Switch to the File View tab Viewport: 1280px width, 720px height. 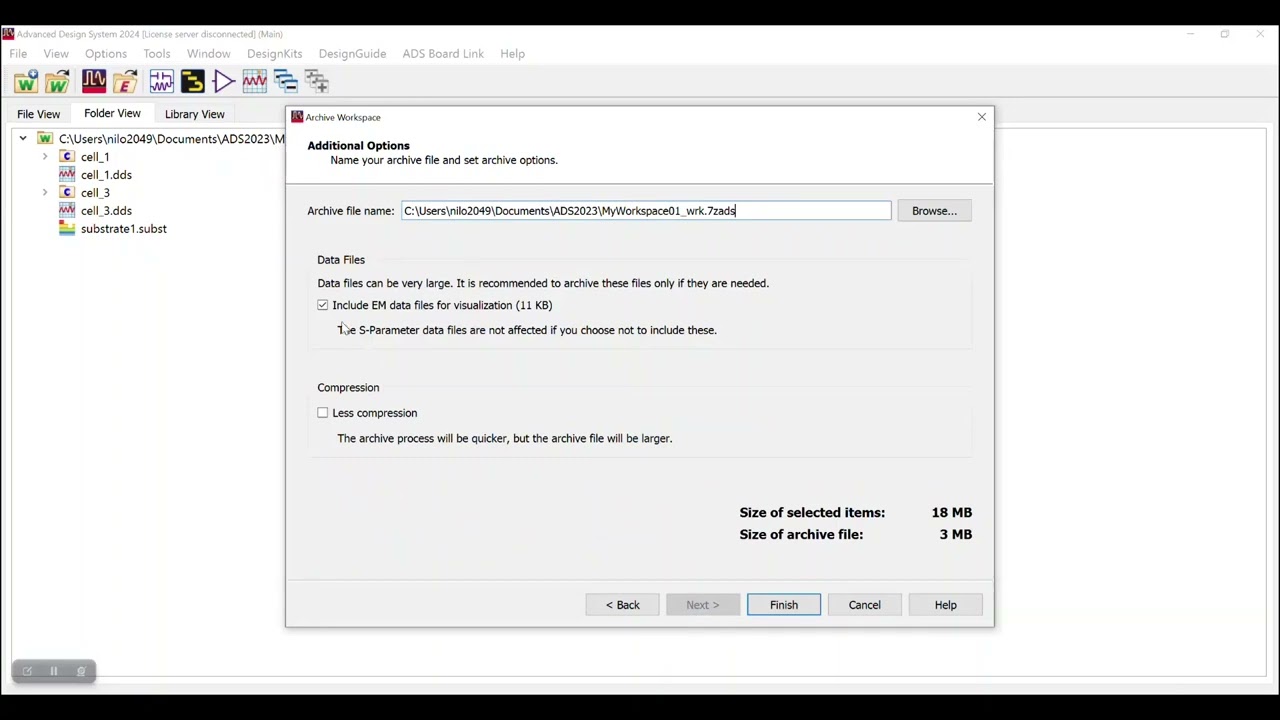tap(39, 114)
